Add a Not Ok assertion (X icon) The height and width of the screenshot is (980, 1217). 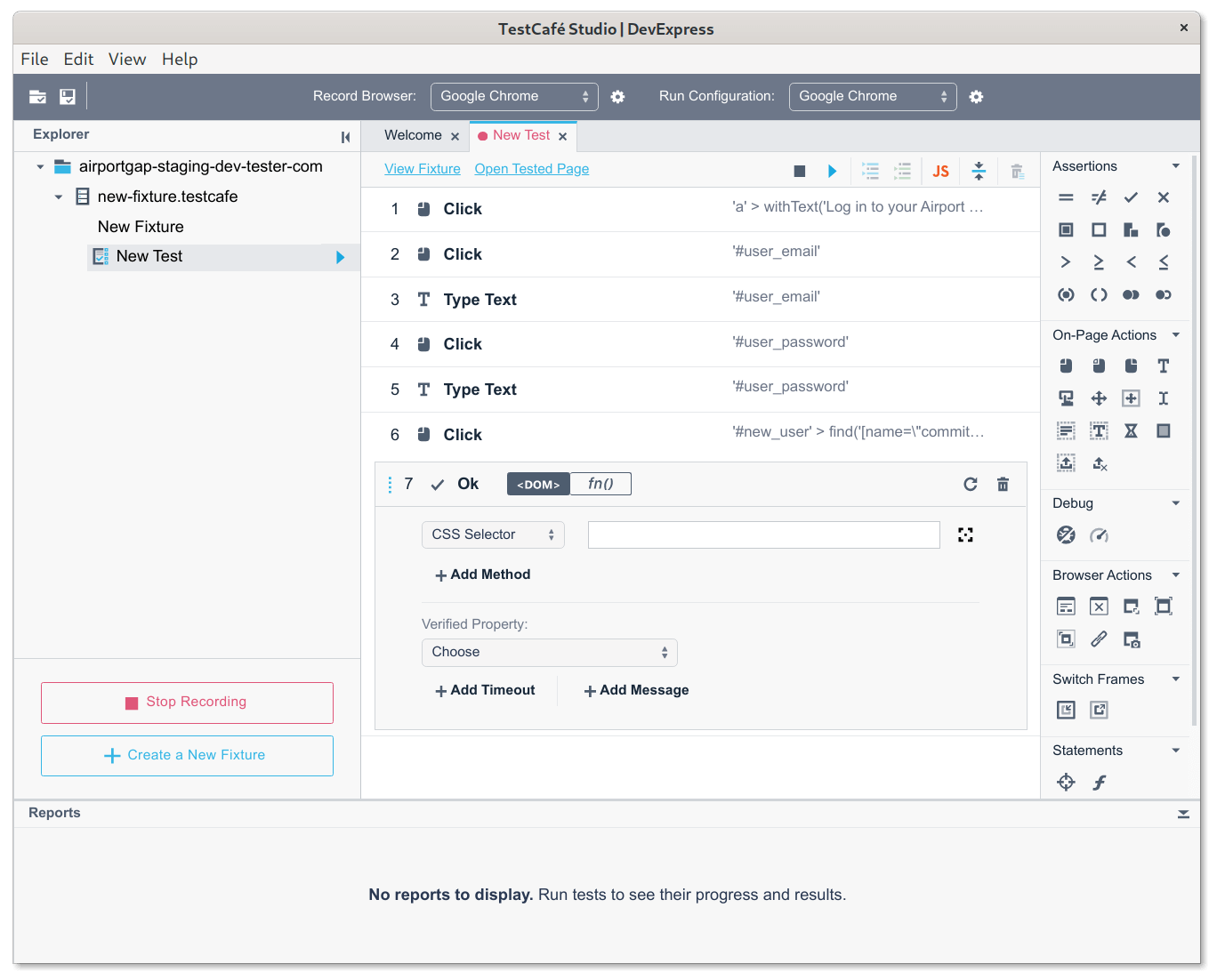coord(1163,197)
